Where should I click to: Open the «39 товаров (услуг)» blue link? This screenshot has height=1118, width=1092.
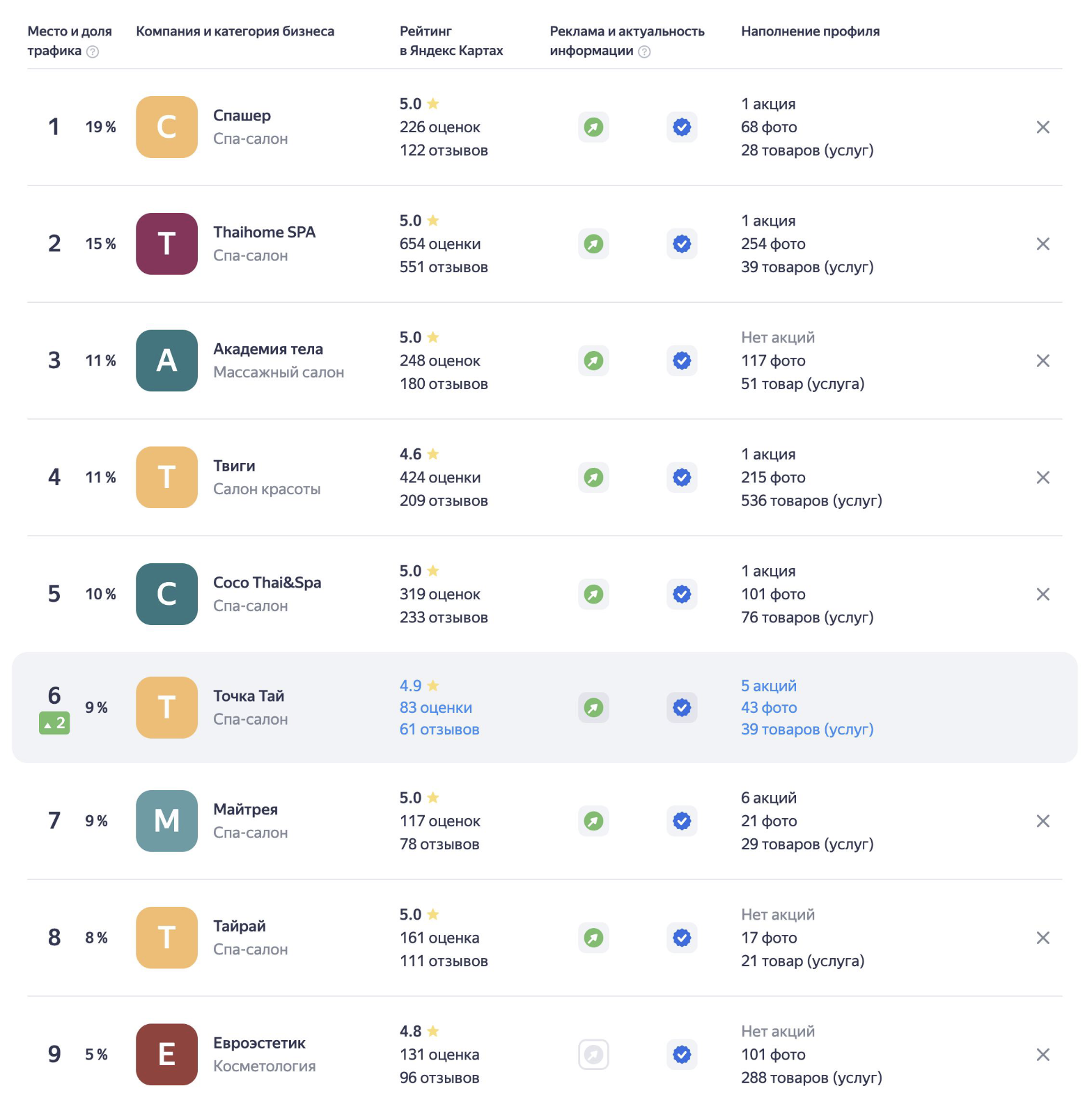[807, 730]
